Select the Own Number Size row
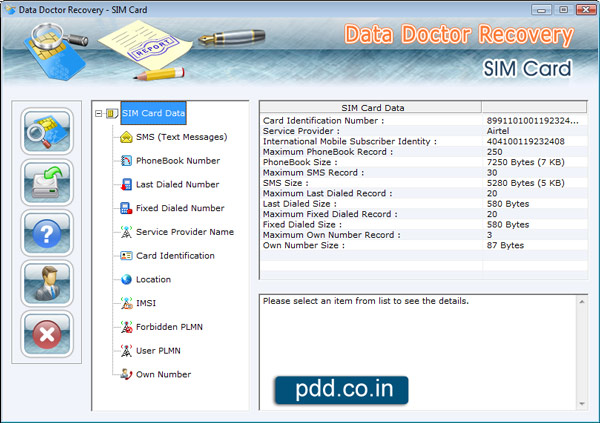600x423 pixels. 424,245
